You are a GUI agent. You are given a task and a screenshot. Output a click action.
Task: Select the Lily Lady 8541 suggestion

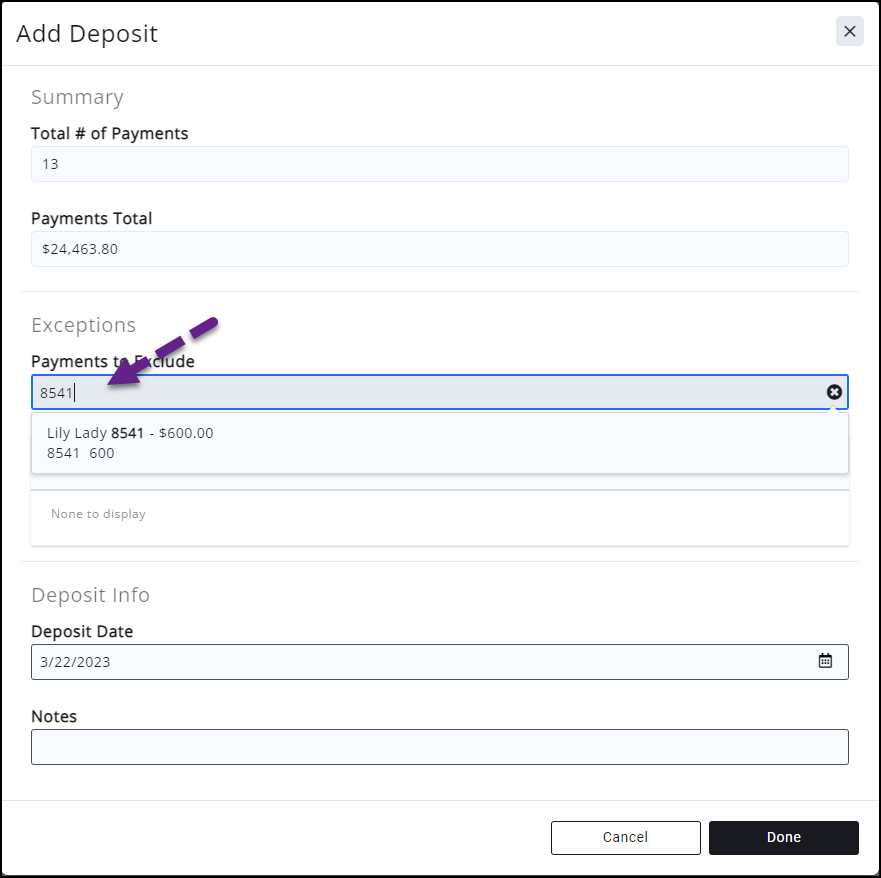pos(130,442)
